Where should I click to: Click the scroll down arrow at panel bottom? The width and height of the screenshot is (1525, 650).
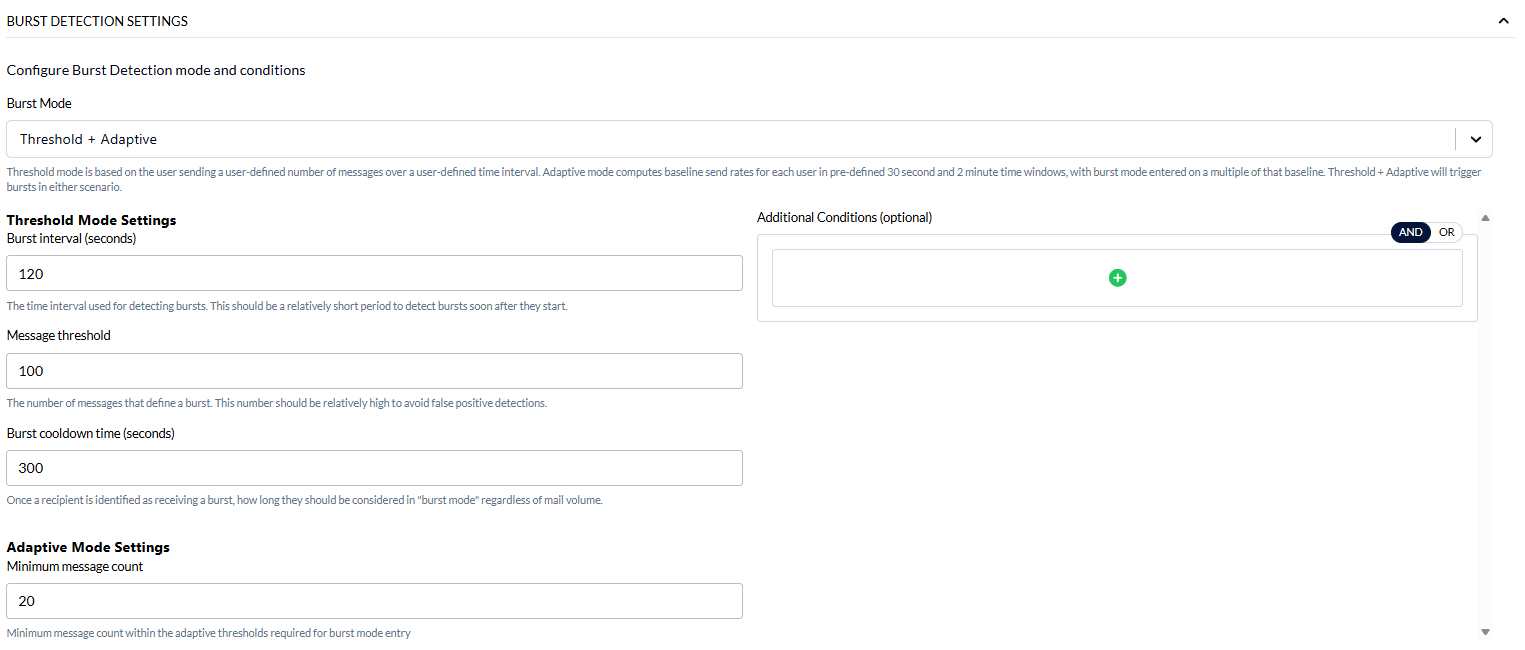coord(1485,632)
